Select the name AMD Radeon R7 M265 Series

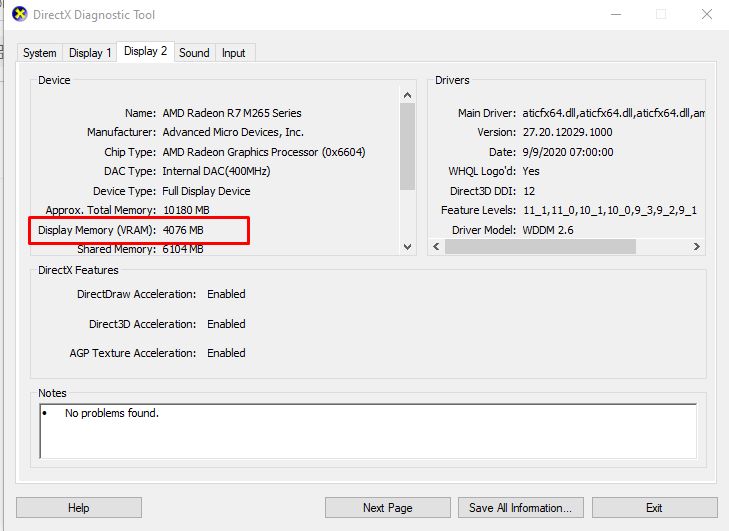[232, 113]
